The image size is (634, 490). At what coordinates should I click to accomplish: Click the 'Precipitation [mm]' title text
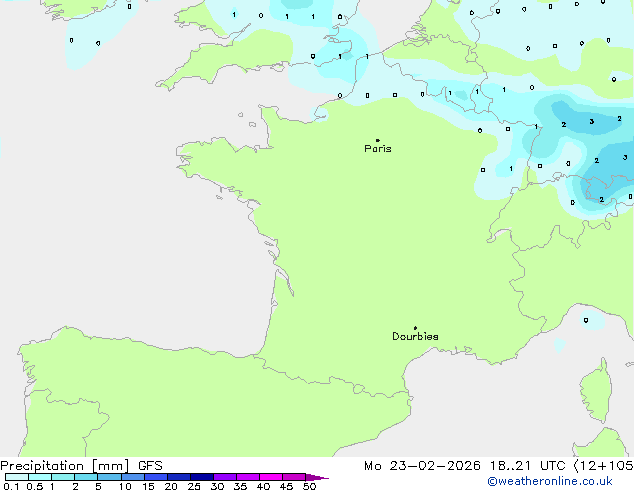[65, 466]
